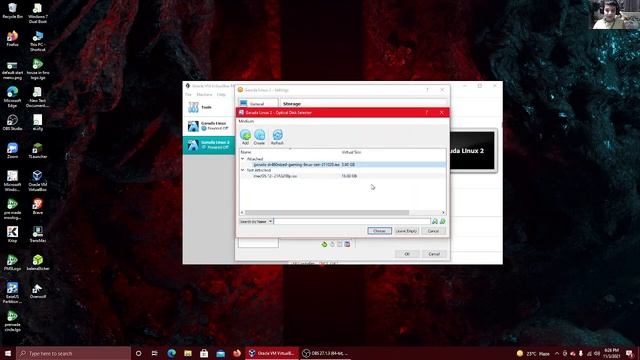Open Recycle Bin desktop icon
The width and height of the screenshot is (640, 360).
click(x=12, y=11)
